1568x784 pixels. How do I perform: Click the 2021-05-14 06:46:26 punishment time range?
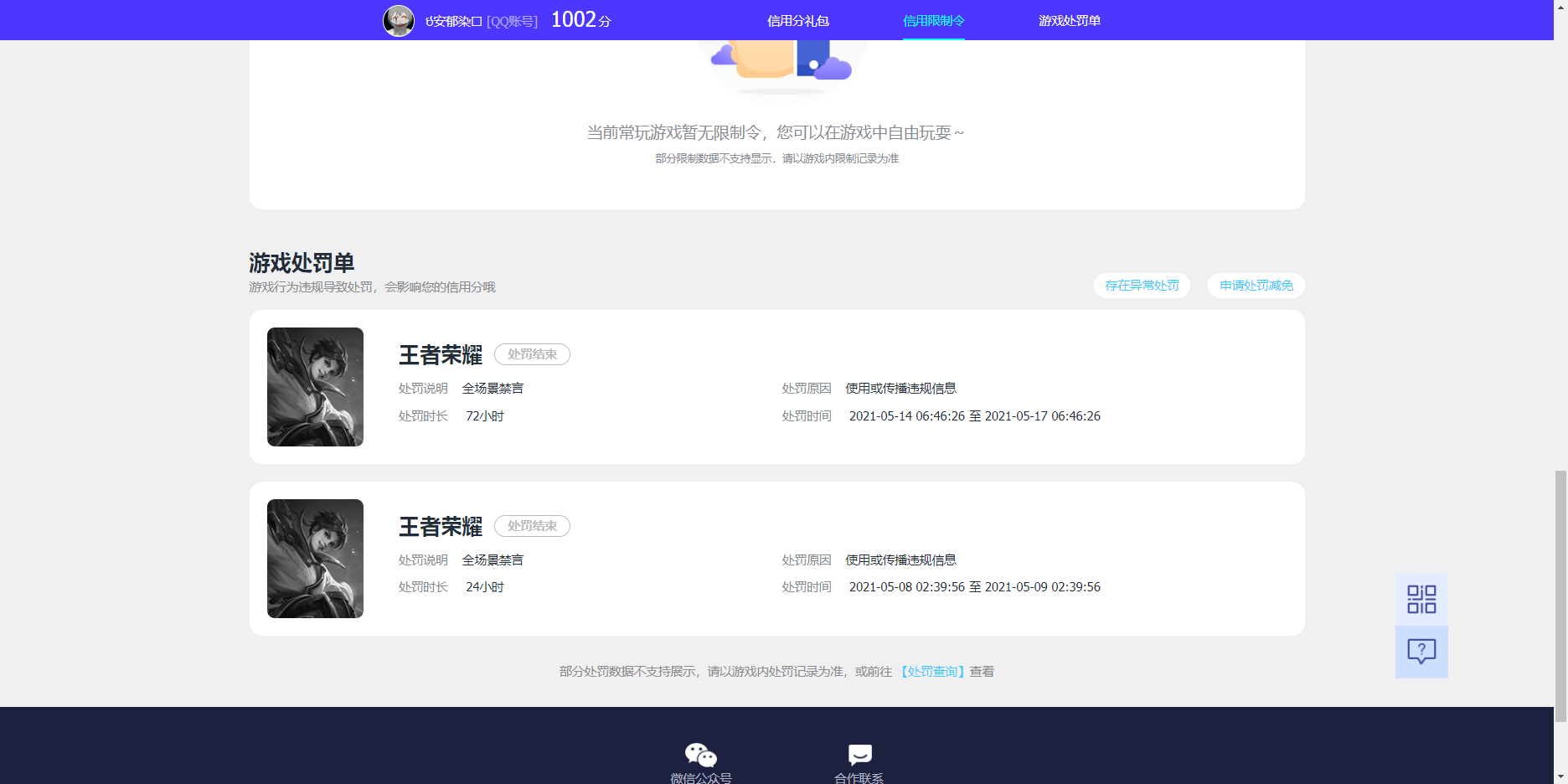(x=975, y=416)
